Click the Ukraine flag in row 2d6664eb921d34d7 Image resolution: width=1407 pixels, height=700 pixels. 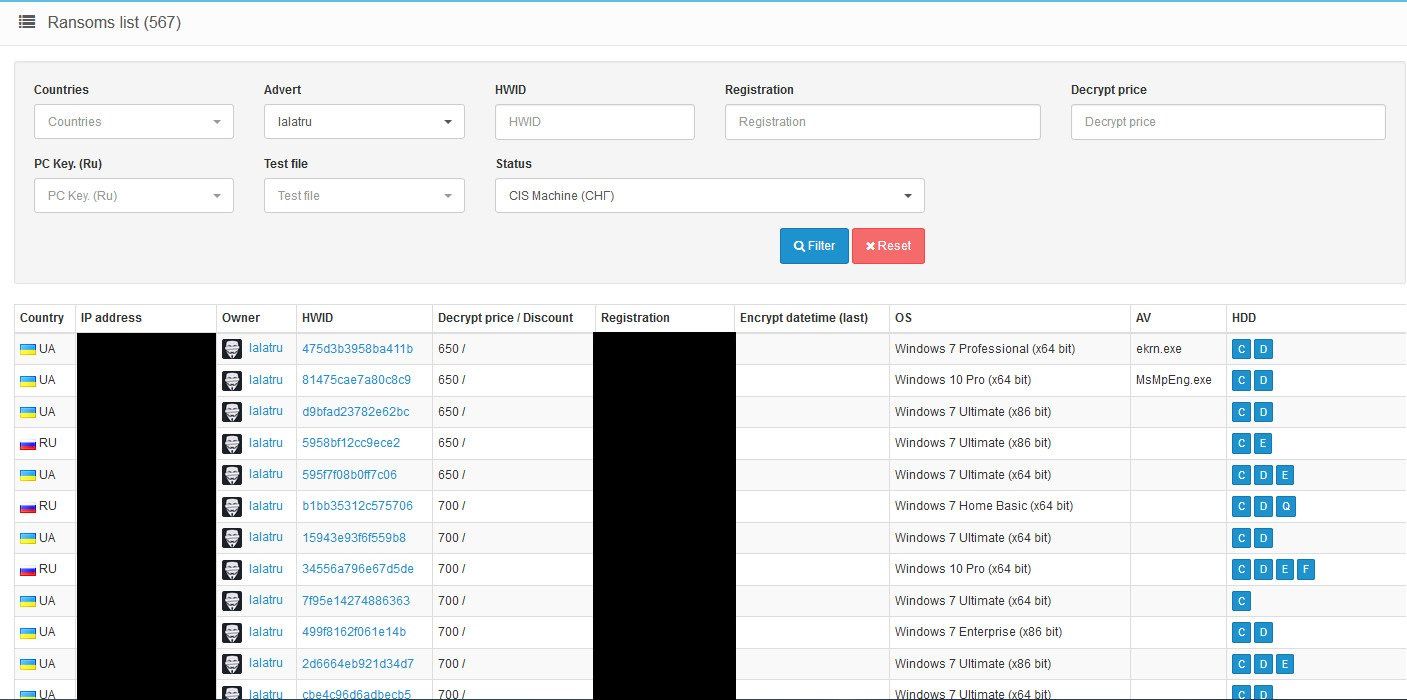(x=28, y=664)
